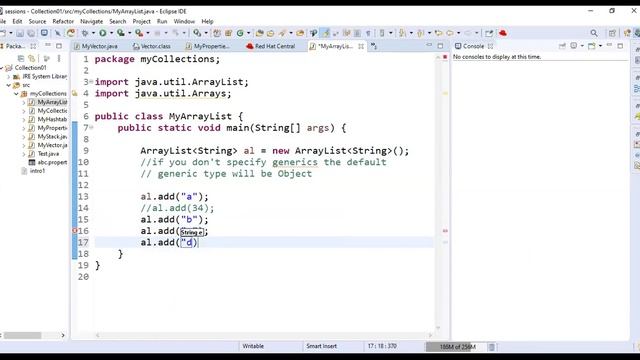Viewport: 640px width, 360px height.
Task: Click the heap memory usage bar
Action: click(456, 347)
